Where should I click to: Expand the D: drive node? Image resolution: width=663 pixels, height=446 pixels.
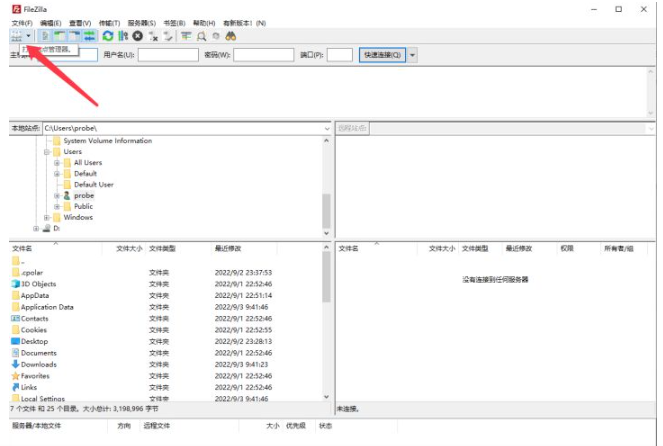(36, 229)
